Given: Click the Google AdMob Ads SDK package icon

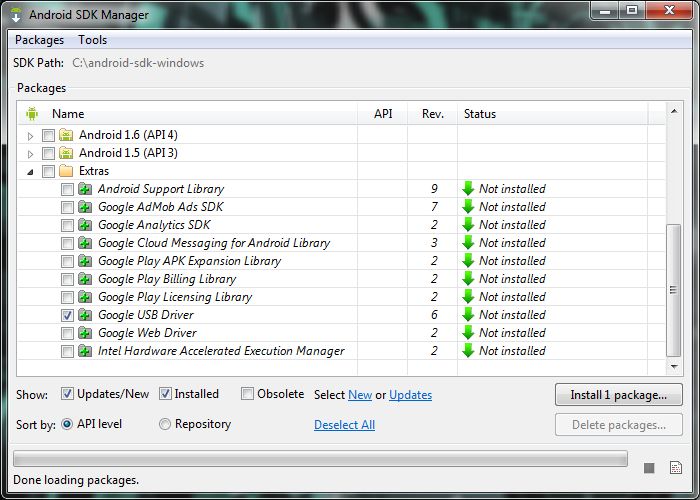Looking at the screenshot, I should point(85,207).
